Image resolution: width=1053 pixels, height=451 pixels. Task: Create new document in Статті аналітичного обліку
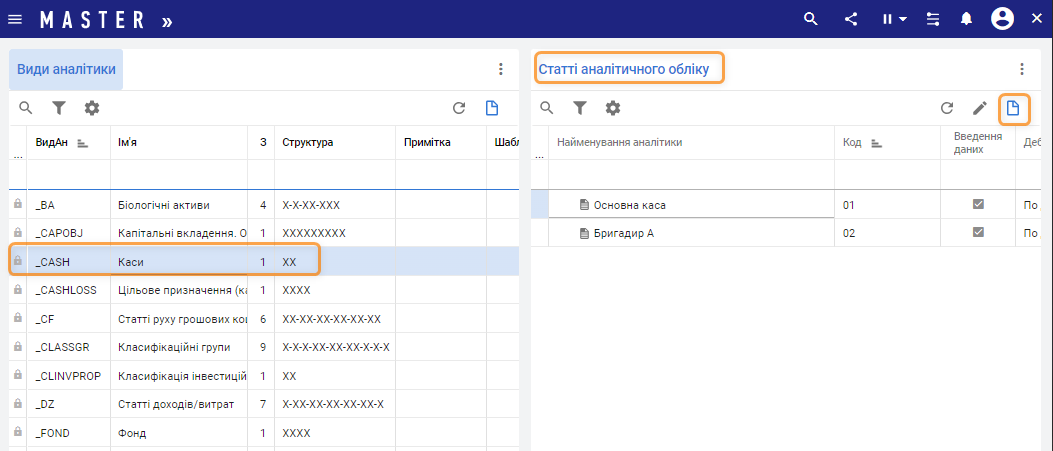[1013, 108]
